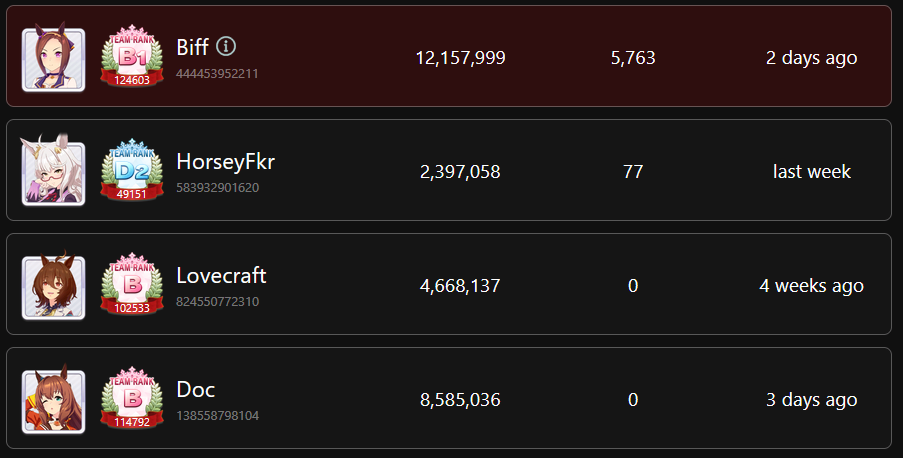Select the Doc player name
Viewport: 903px width, 458px height.
pyautogui.click(x=195, y=389)
